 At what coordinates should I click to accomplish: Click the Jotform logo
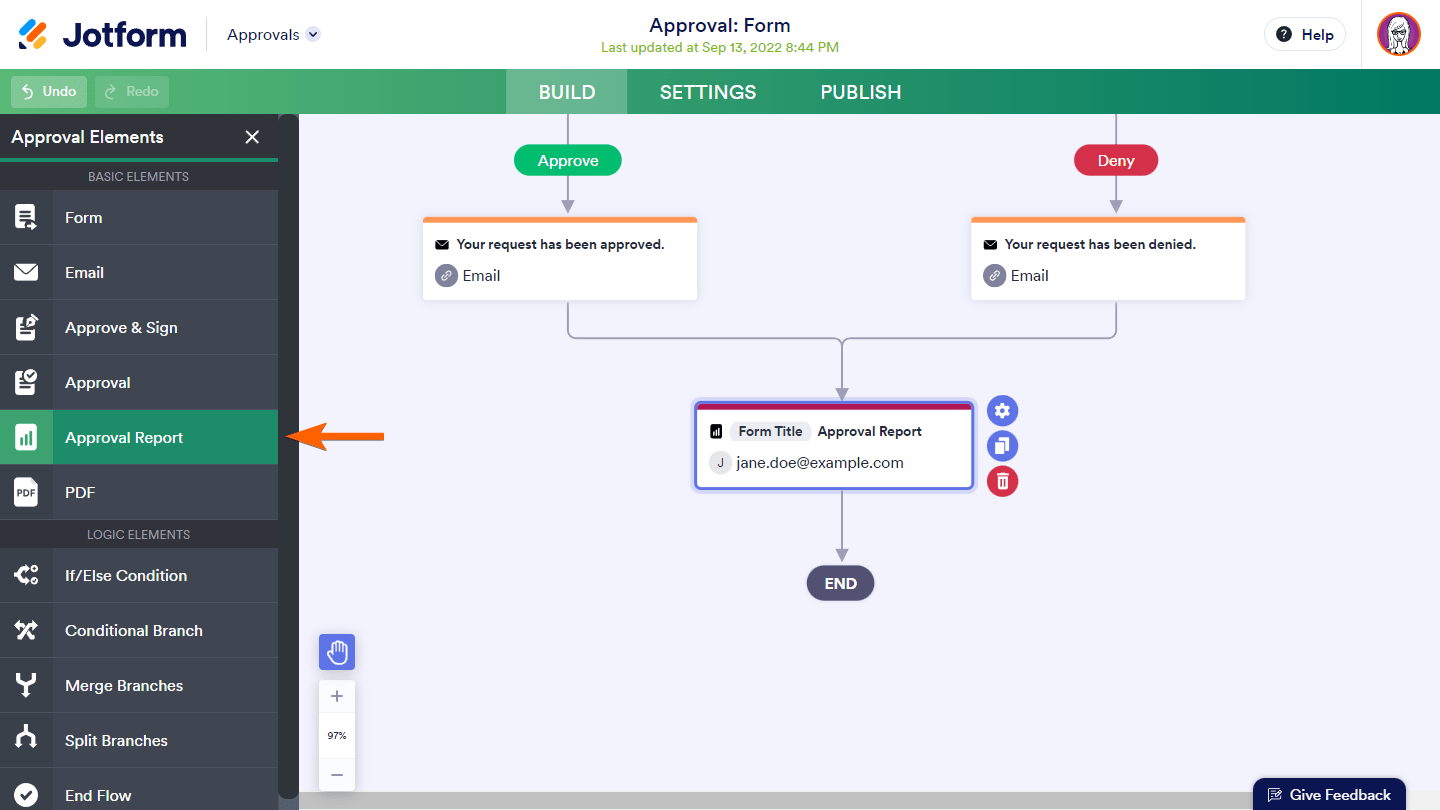(103, 34)
